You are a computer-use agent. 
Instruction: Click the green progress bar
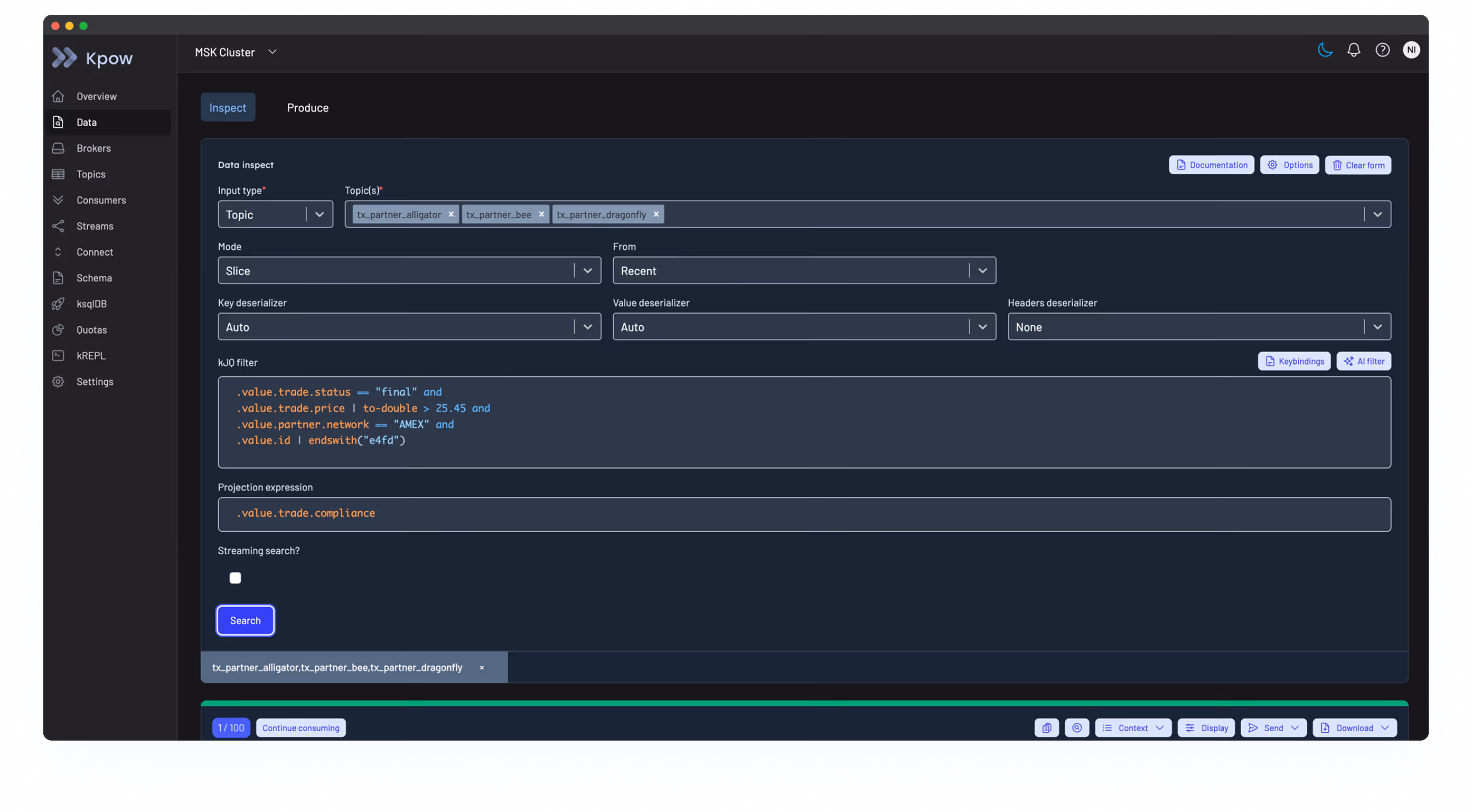803,703
